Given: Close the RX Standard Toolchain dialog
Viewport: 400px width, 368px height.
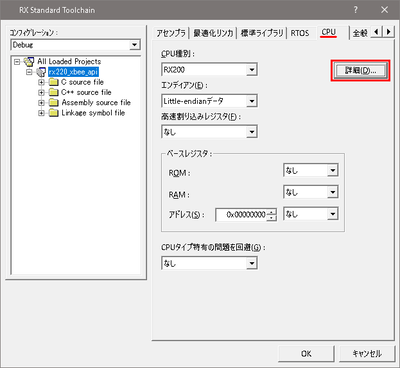Looking at the screenshot, I should [x=384, y=10].
